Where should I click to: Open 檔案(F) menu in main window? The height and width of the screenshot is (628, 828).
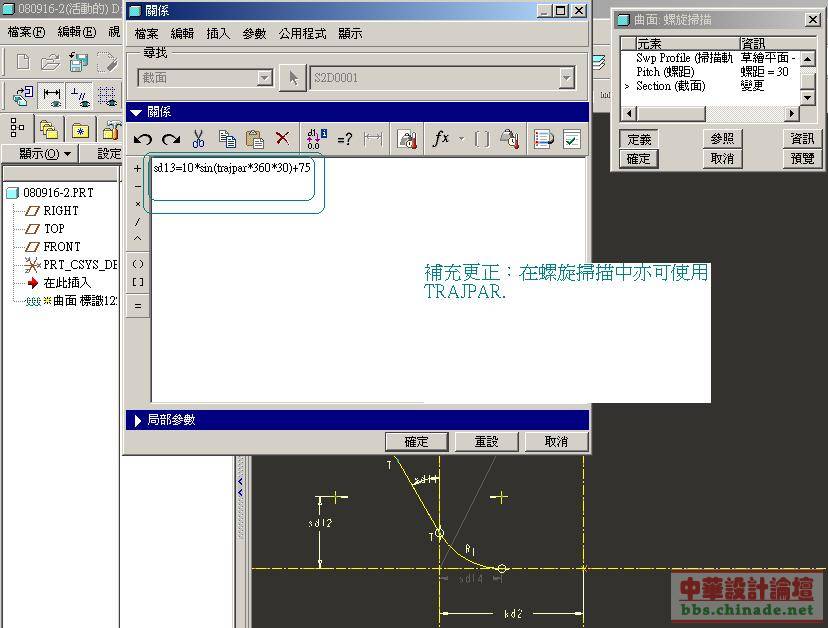[26, 32]
